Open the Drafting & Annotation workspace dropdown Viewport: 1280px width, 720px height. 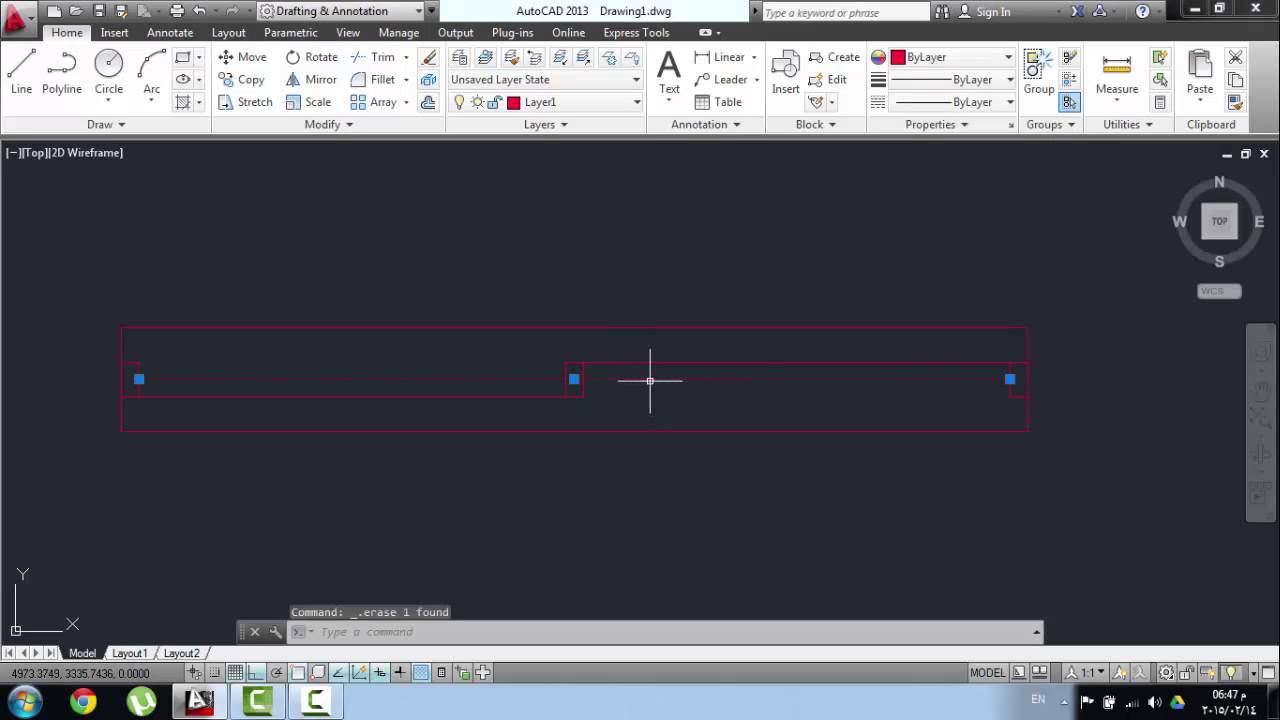click(x=340, y=11)
